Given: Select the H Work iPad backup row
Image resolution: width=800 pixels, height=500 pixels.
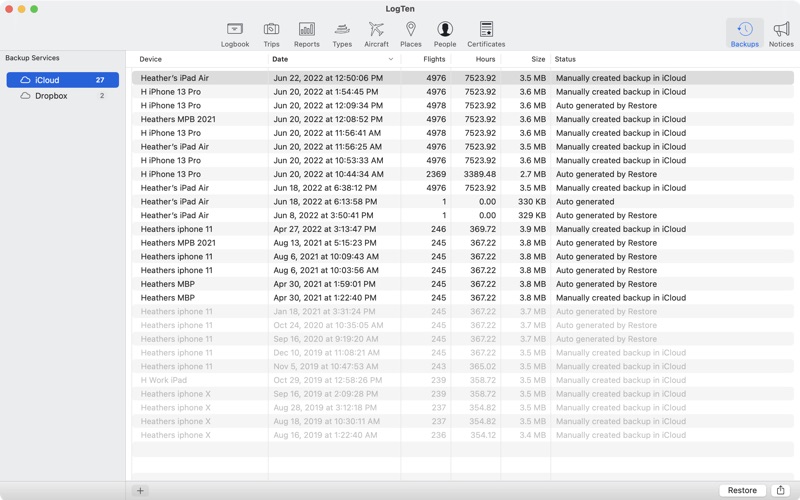Looking at the screenshot, I should pyautogui.click(x=463, y=380).
